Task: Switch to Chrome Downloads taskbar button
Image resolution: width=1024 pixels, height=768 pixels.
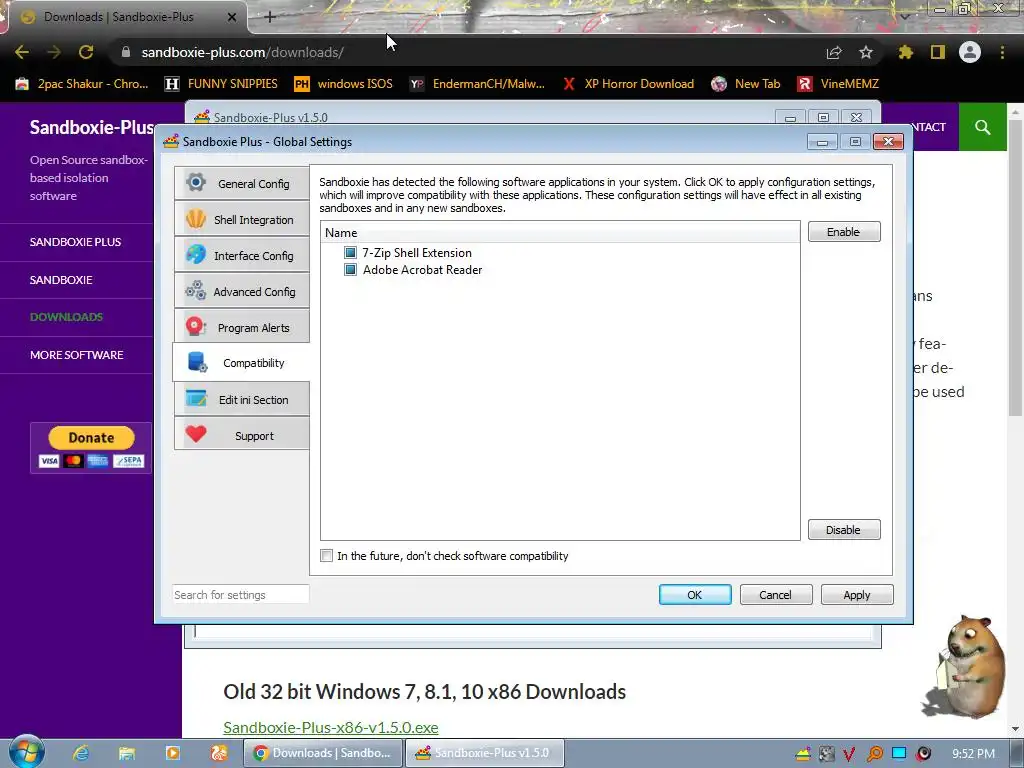Action: (x=323, y=753)
